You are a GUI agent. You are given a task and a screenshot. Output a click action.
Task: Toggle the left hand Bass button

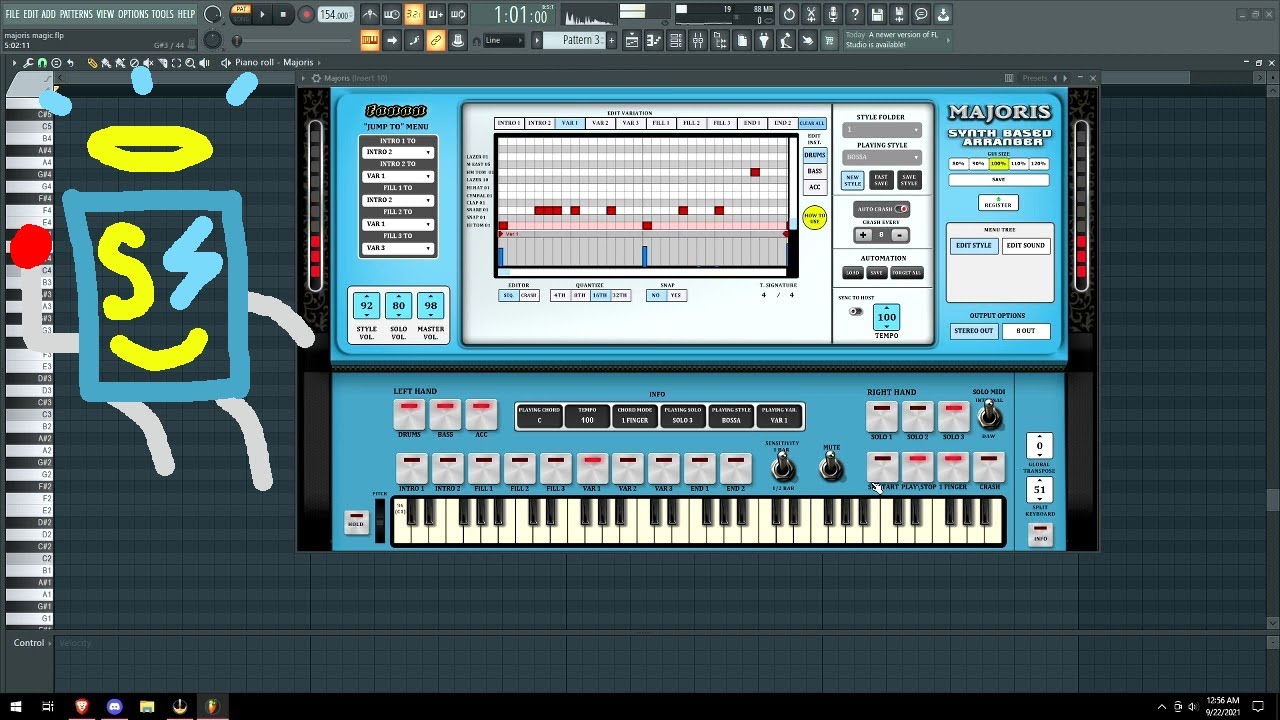point(445,416)
